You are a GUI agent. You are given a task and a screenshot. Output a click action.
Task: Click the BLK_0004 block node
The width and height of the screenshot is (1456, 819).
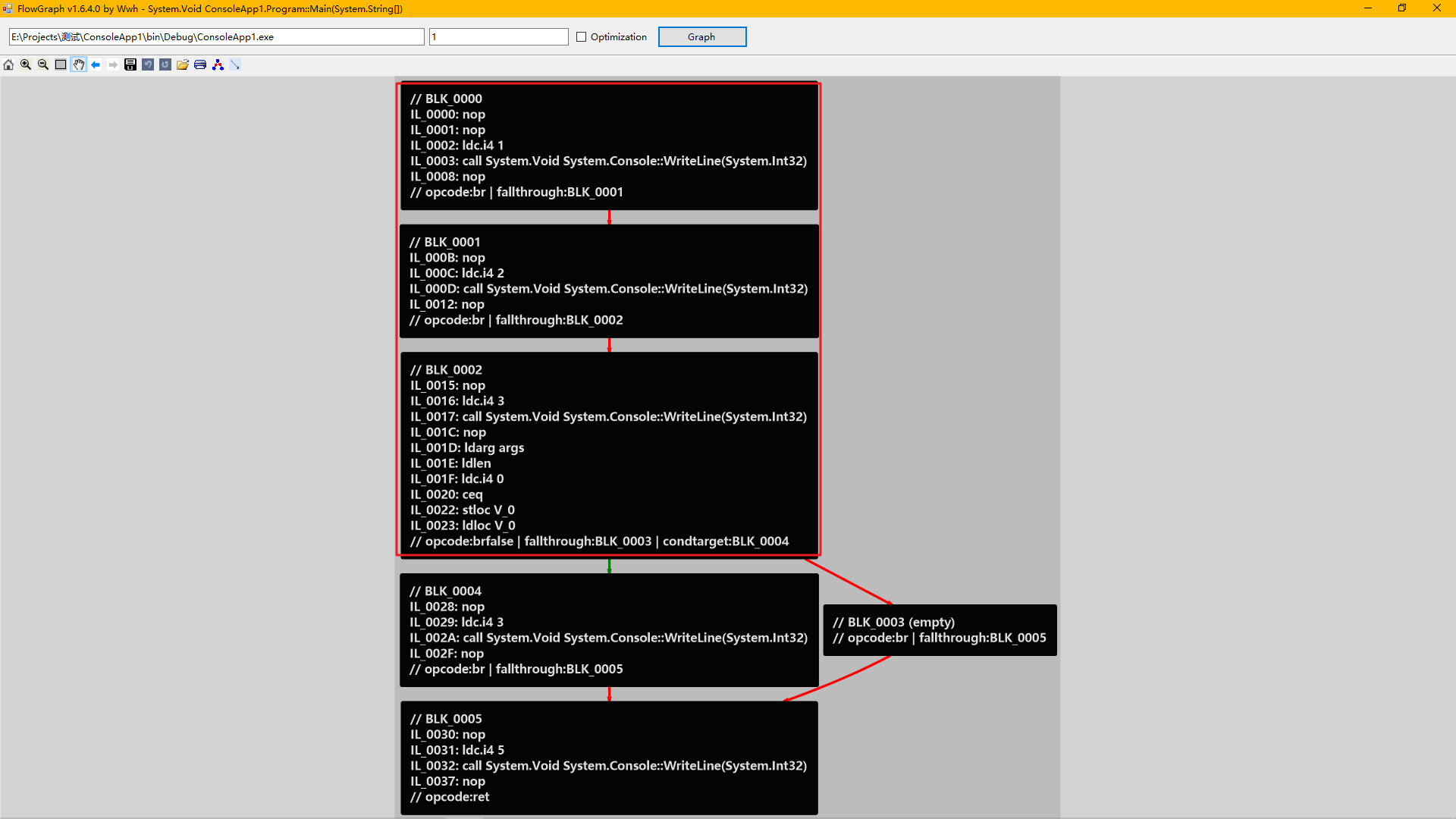click(609, 630)
